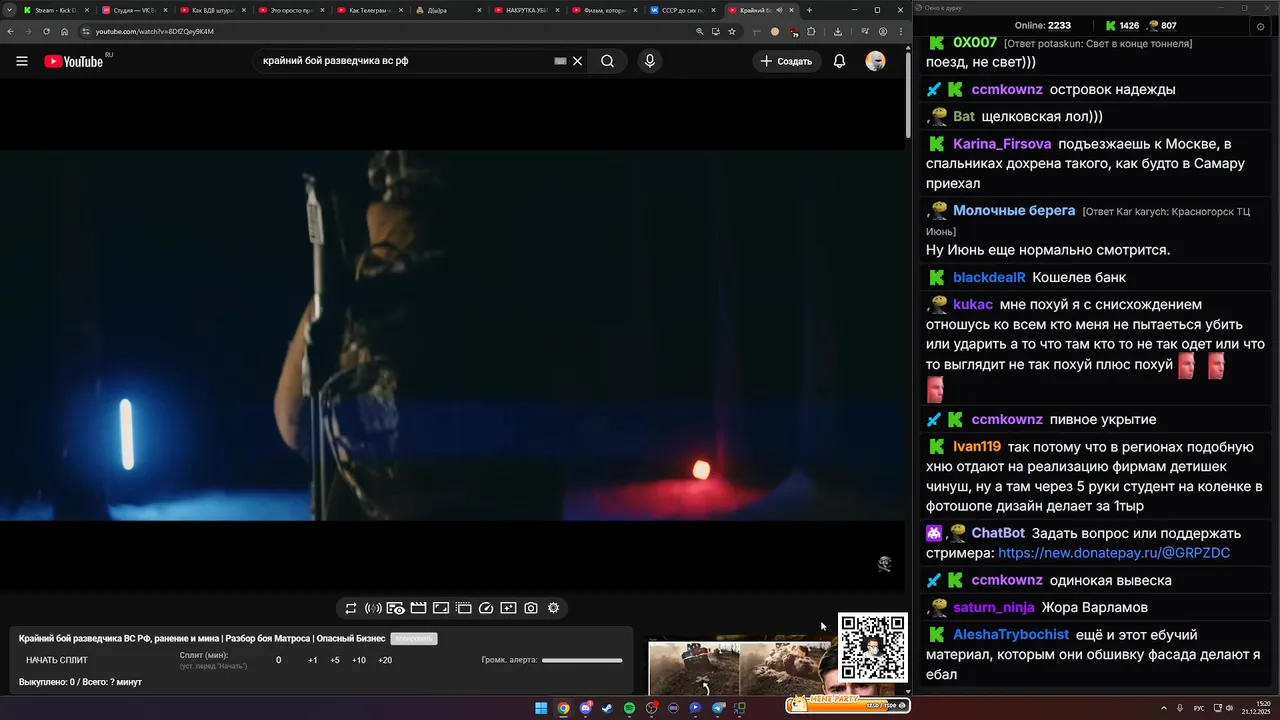Toggle the loop icon in player toolbar

351,608
